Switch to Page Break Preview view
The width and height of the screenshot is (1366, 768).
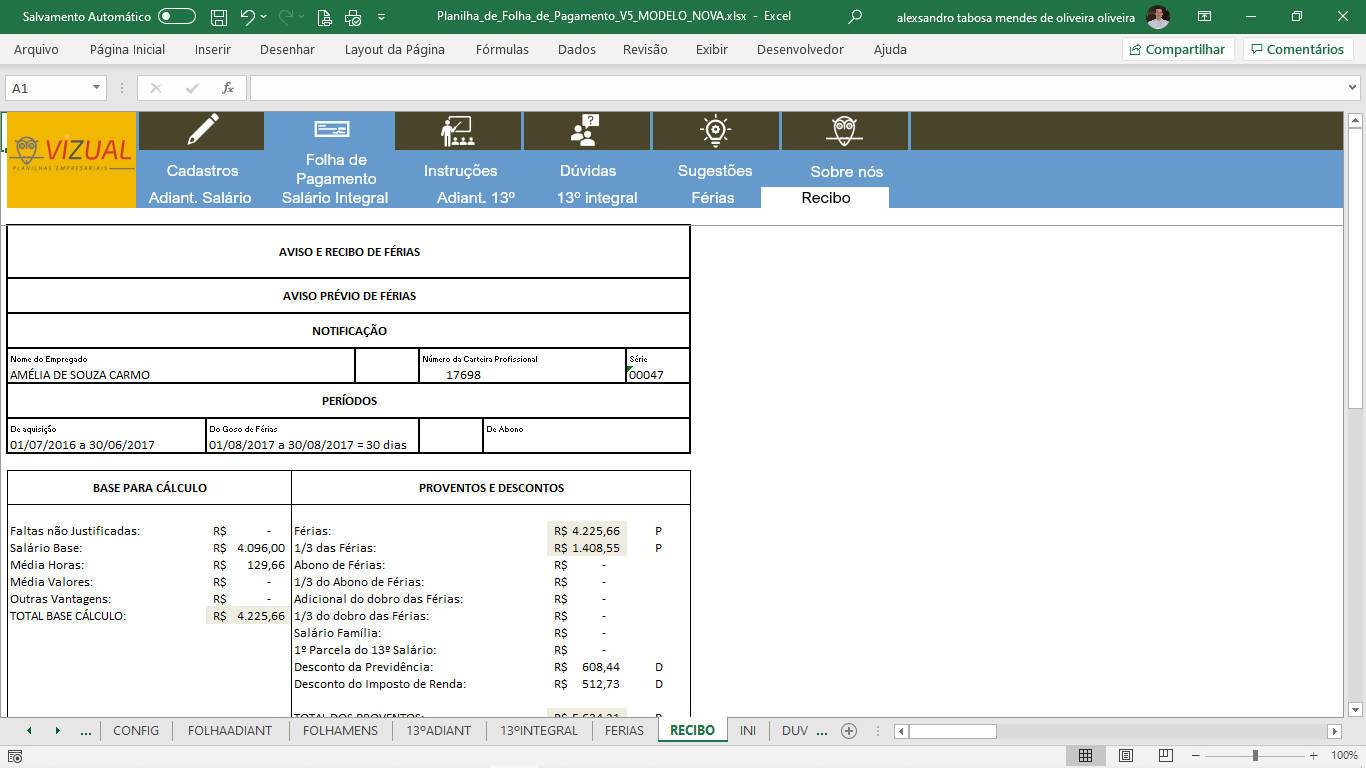(x=1165, y=756)
